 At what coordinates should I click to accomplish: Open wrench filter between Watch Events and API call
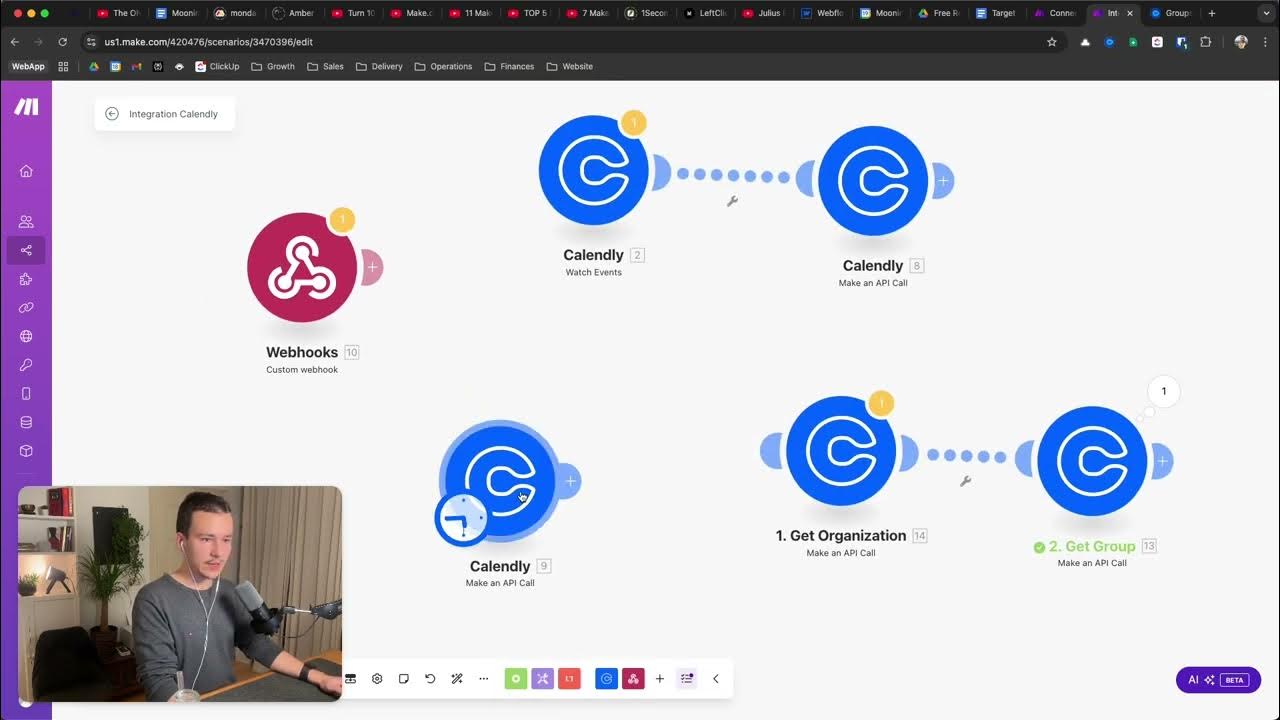click(732, 201)
